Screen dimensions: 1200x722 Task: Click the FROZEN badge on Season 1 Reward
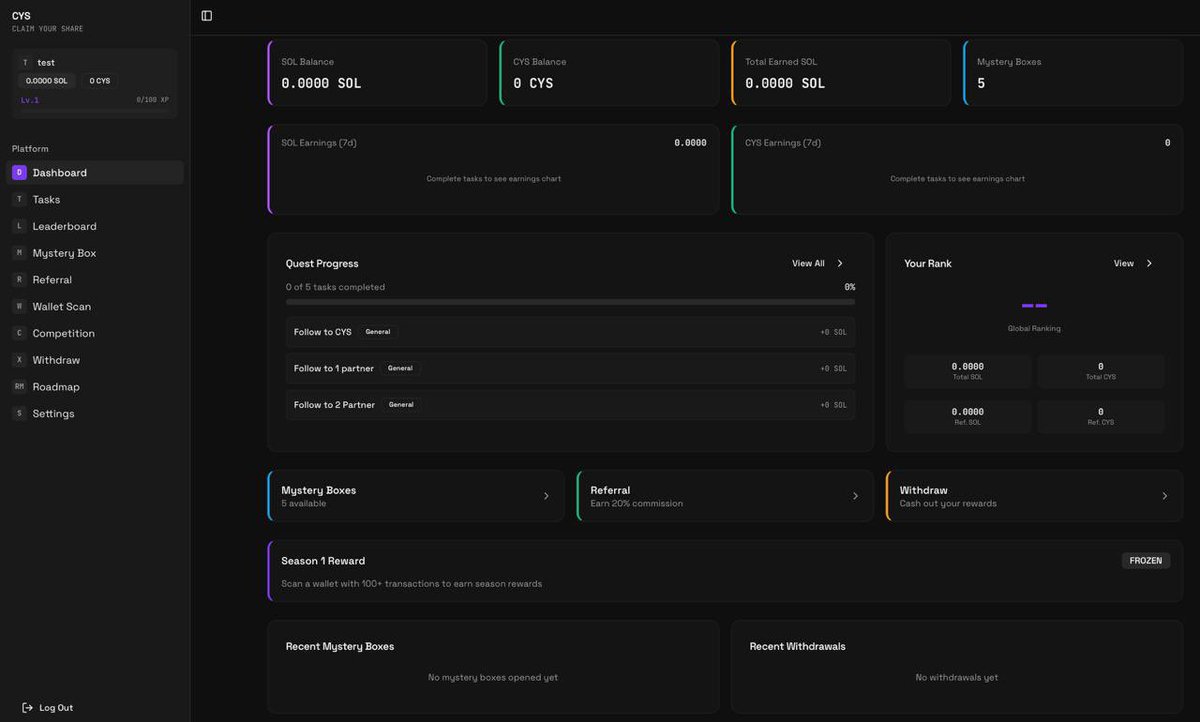(1145, 561)
